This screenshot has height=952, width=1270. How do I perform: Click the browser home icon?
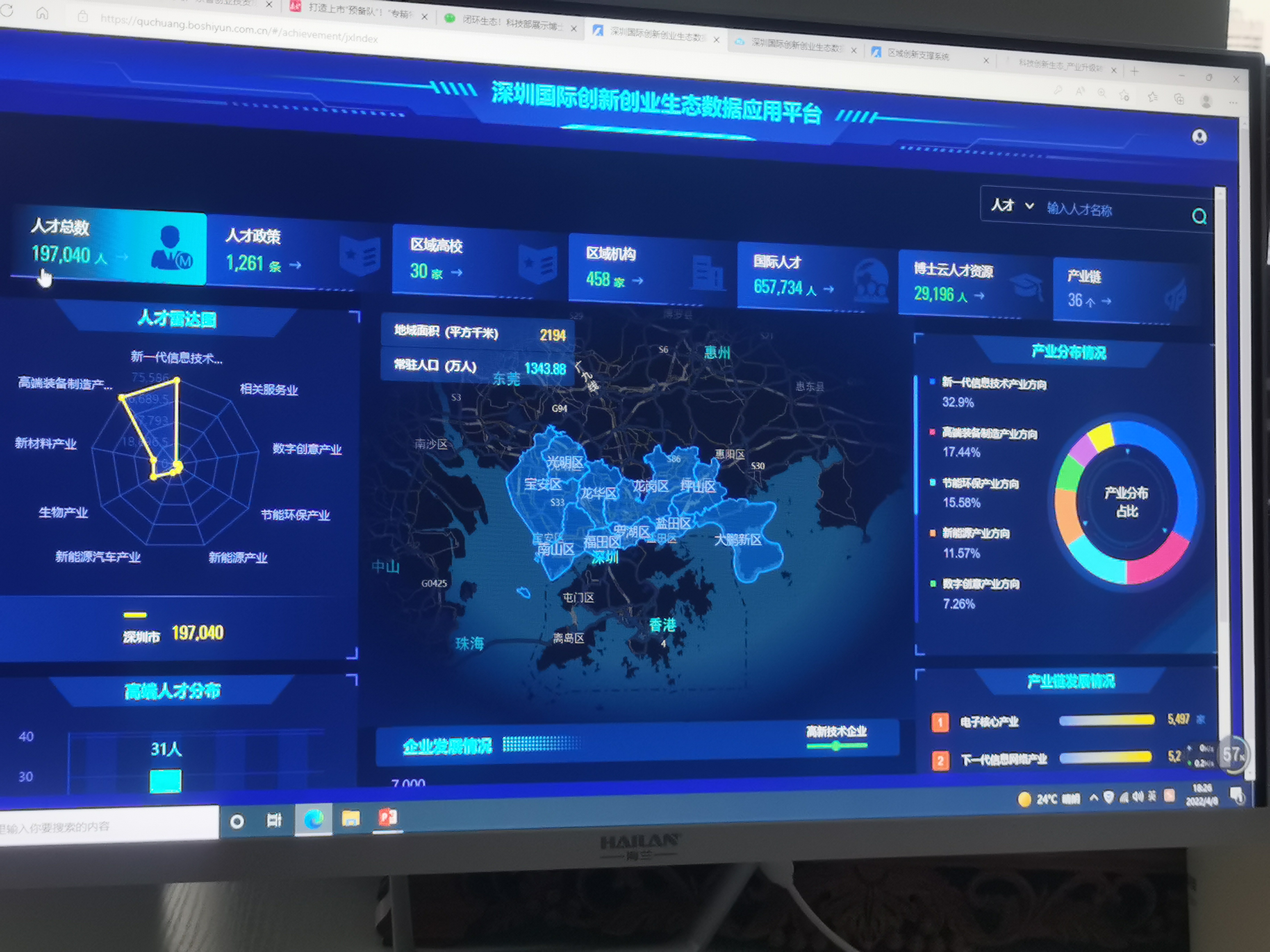[42, 13]
